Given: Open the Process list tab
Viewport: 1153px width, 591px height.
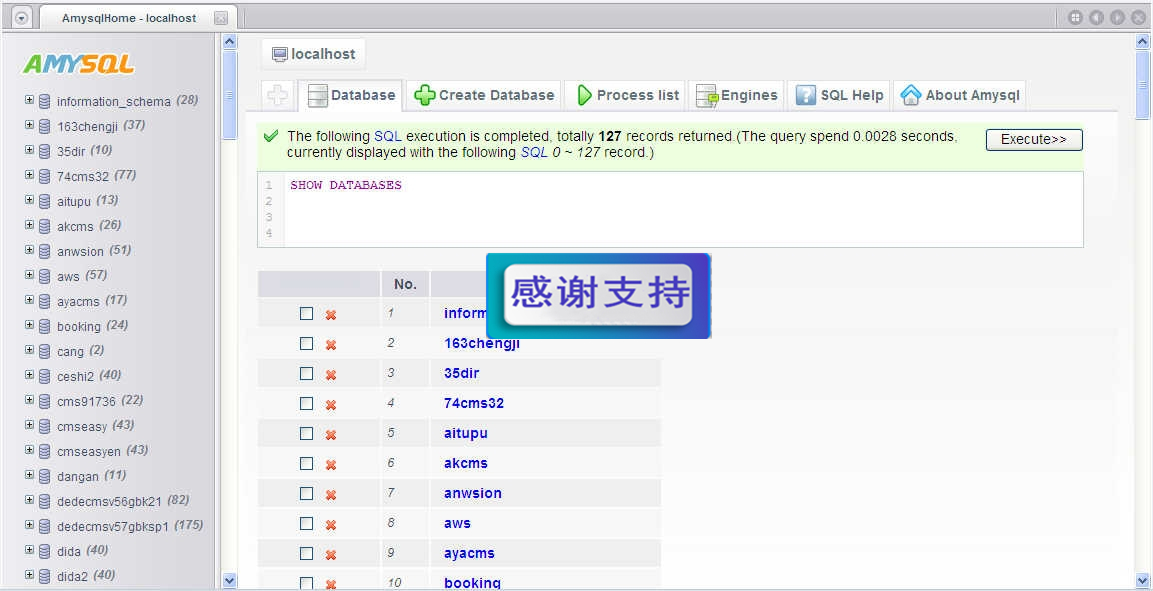Looking at the screenshot, I should tap(625, 96).
